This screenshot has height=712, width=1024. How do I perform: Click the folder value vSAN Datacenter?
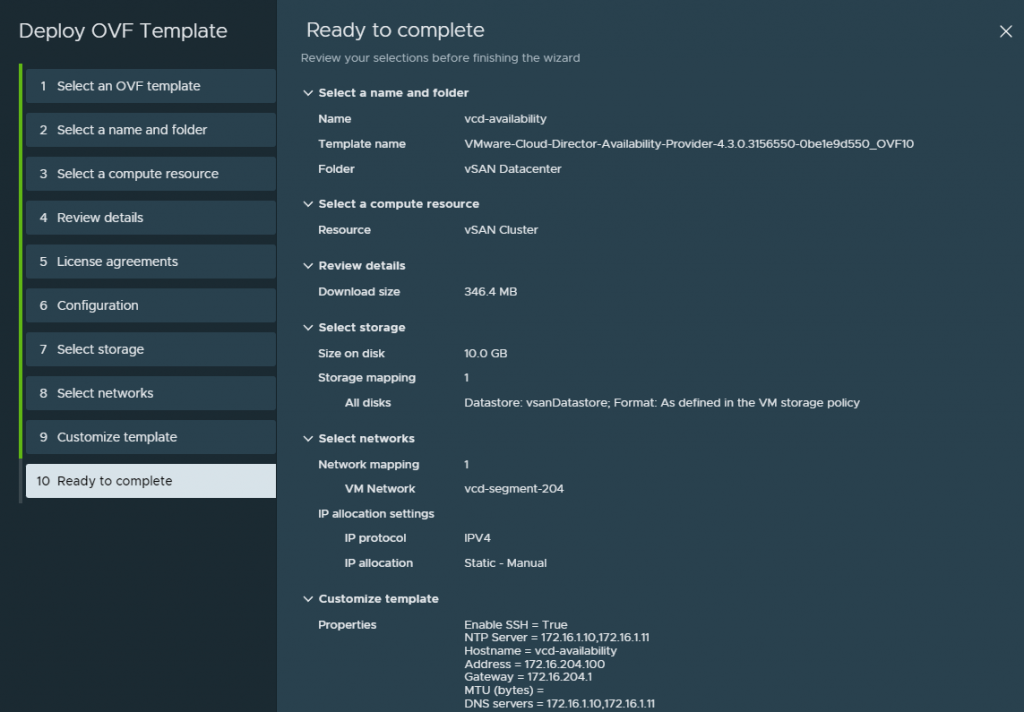(x=513, y=169)
